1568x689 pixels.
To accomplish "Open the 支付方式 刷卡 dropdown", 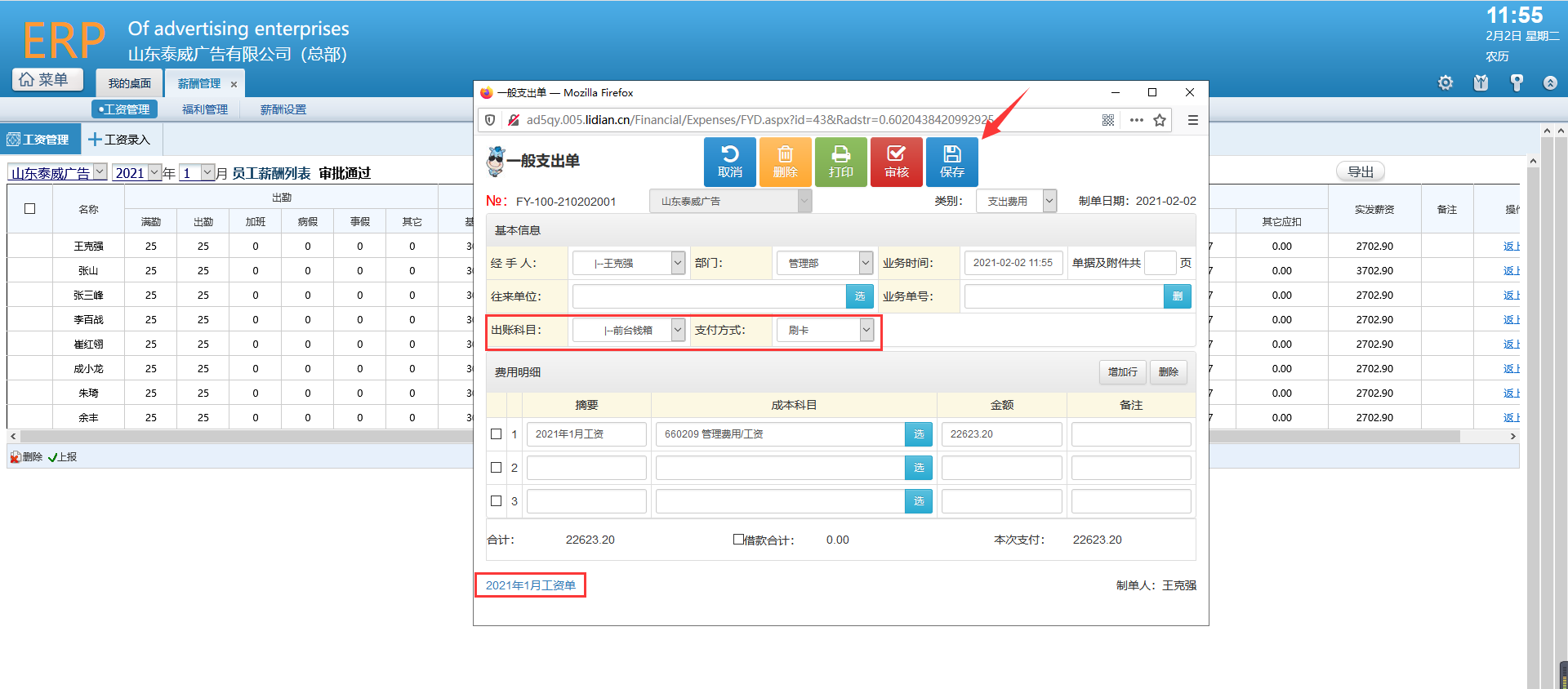I will [825, 330].
